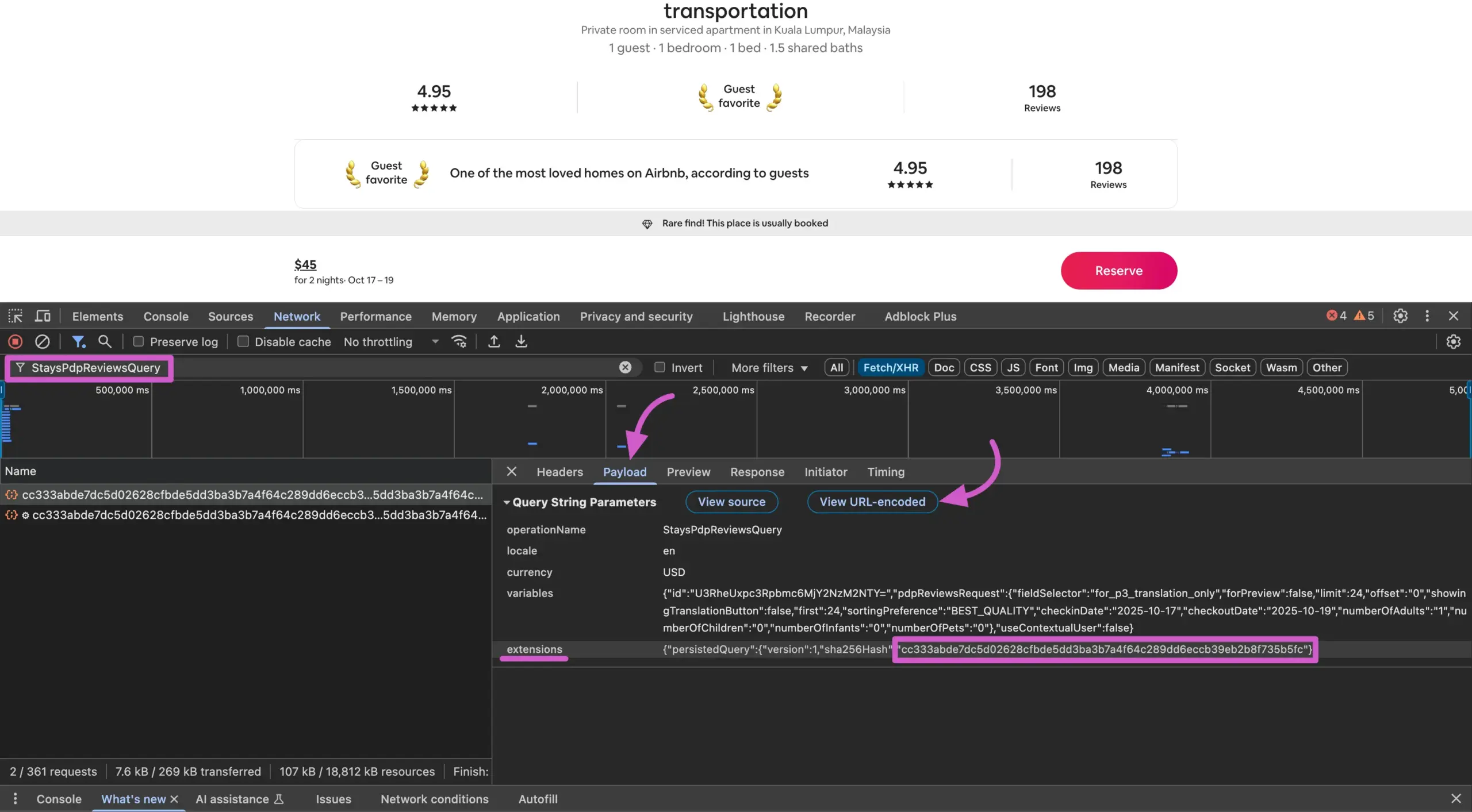Open the Console panel tab
1472x812 pixels.
(x=166, y=316)
